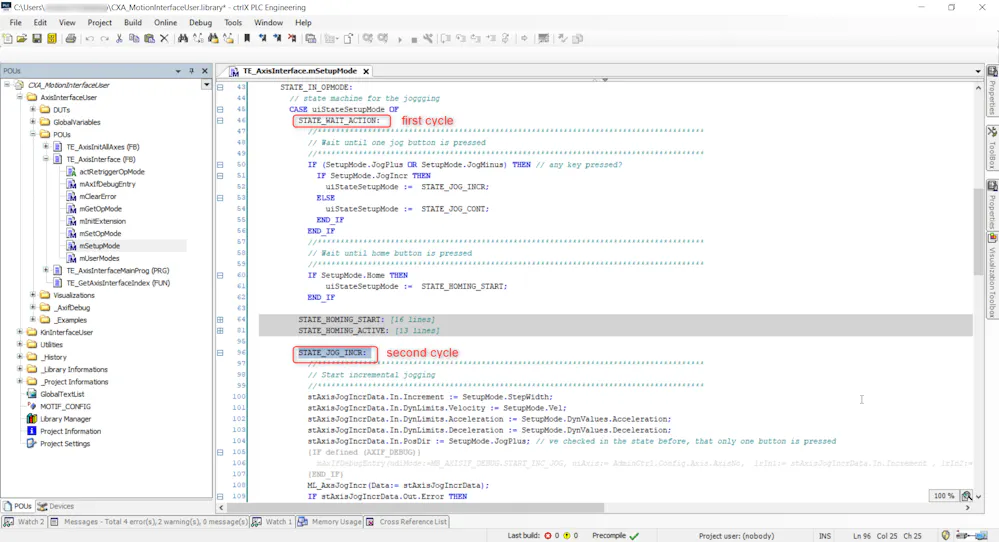Viewport: 999px width, 542px height.
Task: Click the Redo arrow icon
Action: 104,39
